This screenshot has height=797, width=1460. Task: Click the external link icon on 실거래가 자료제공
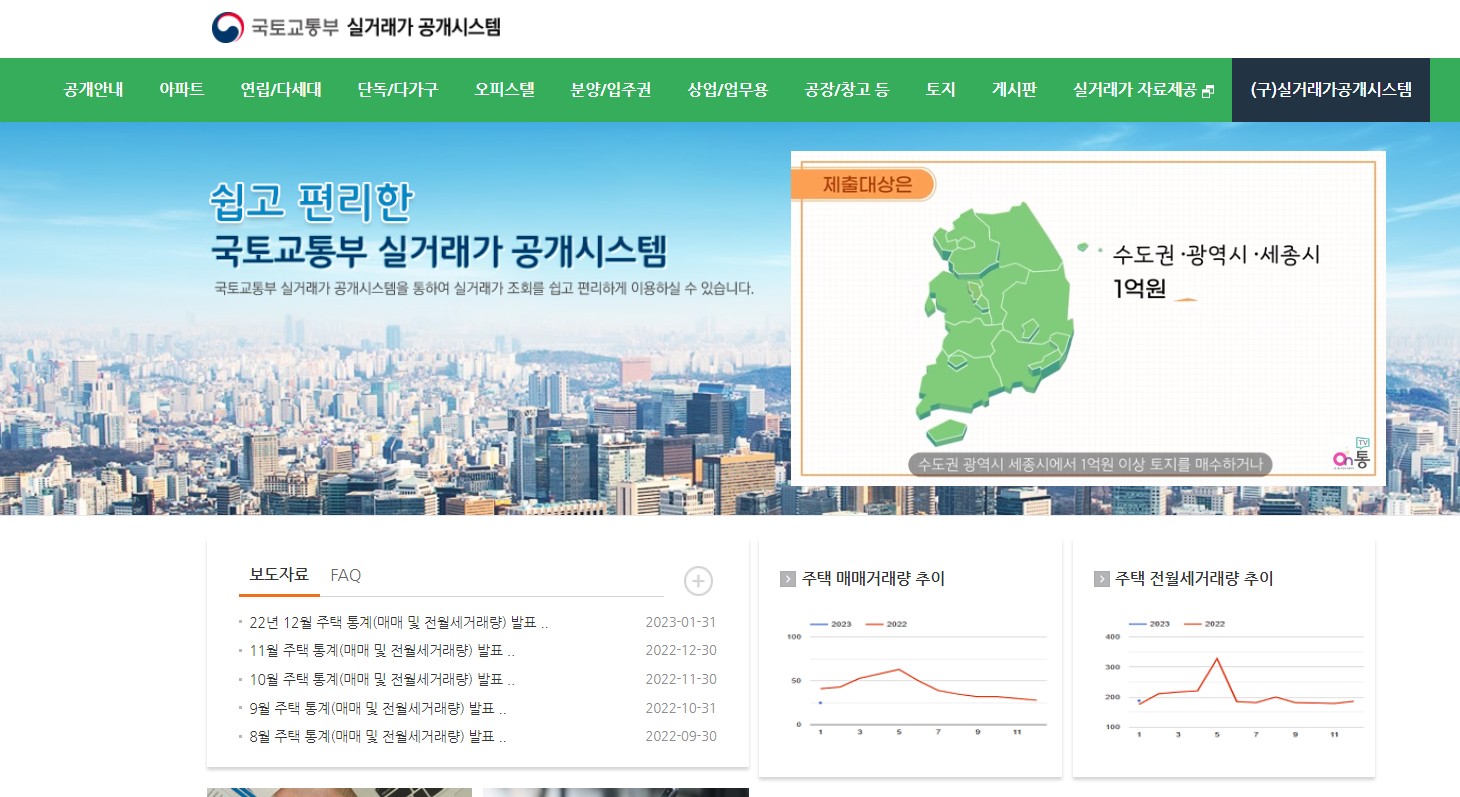1209,88
